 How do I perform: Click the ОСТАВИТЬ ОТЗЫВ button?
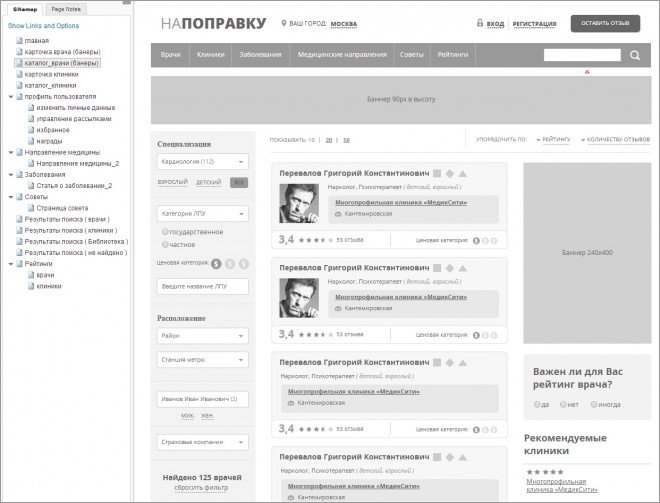[x=605, y=24]
